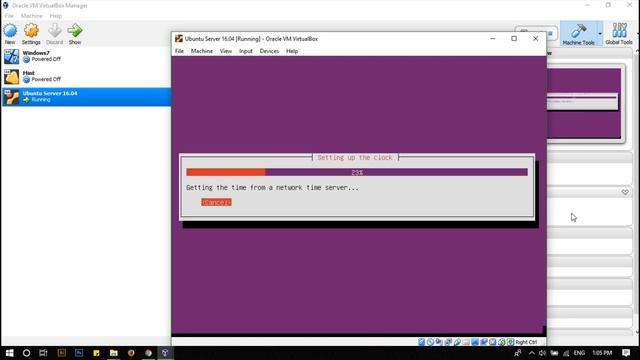Select the Windows7 virtual machine
640x360 pixels.
86,56
